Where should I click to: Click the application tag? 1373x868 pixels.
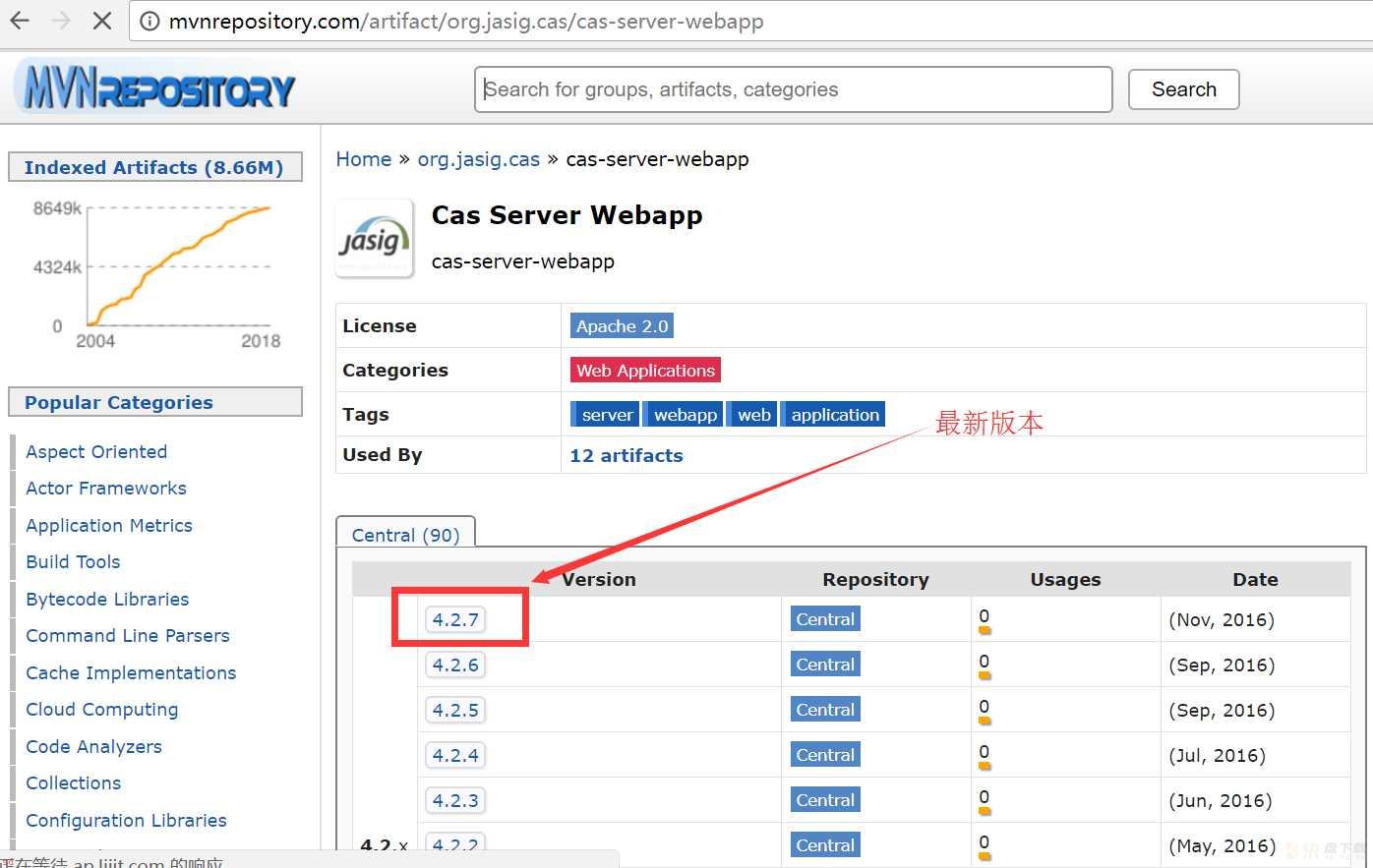(834, 415)
